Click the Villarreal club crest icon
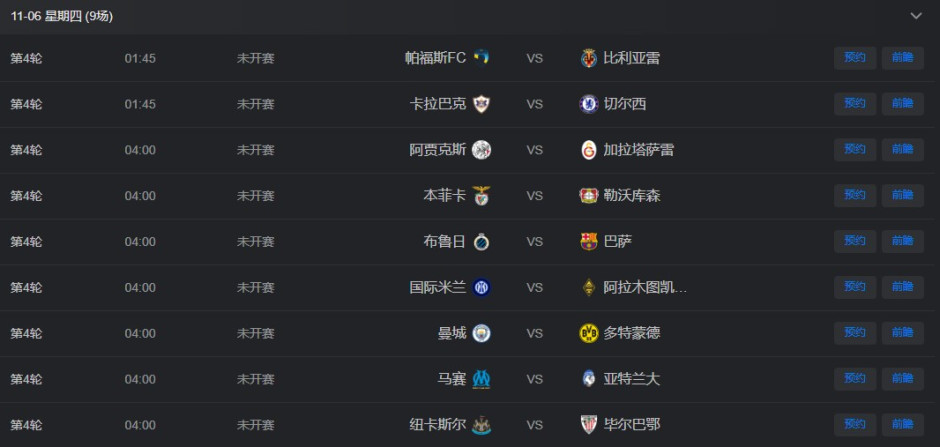This screenshot has width=940, height=447. pos(589,58)
